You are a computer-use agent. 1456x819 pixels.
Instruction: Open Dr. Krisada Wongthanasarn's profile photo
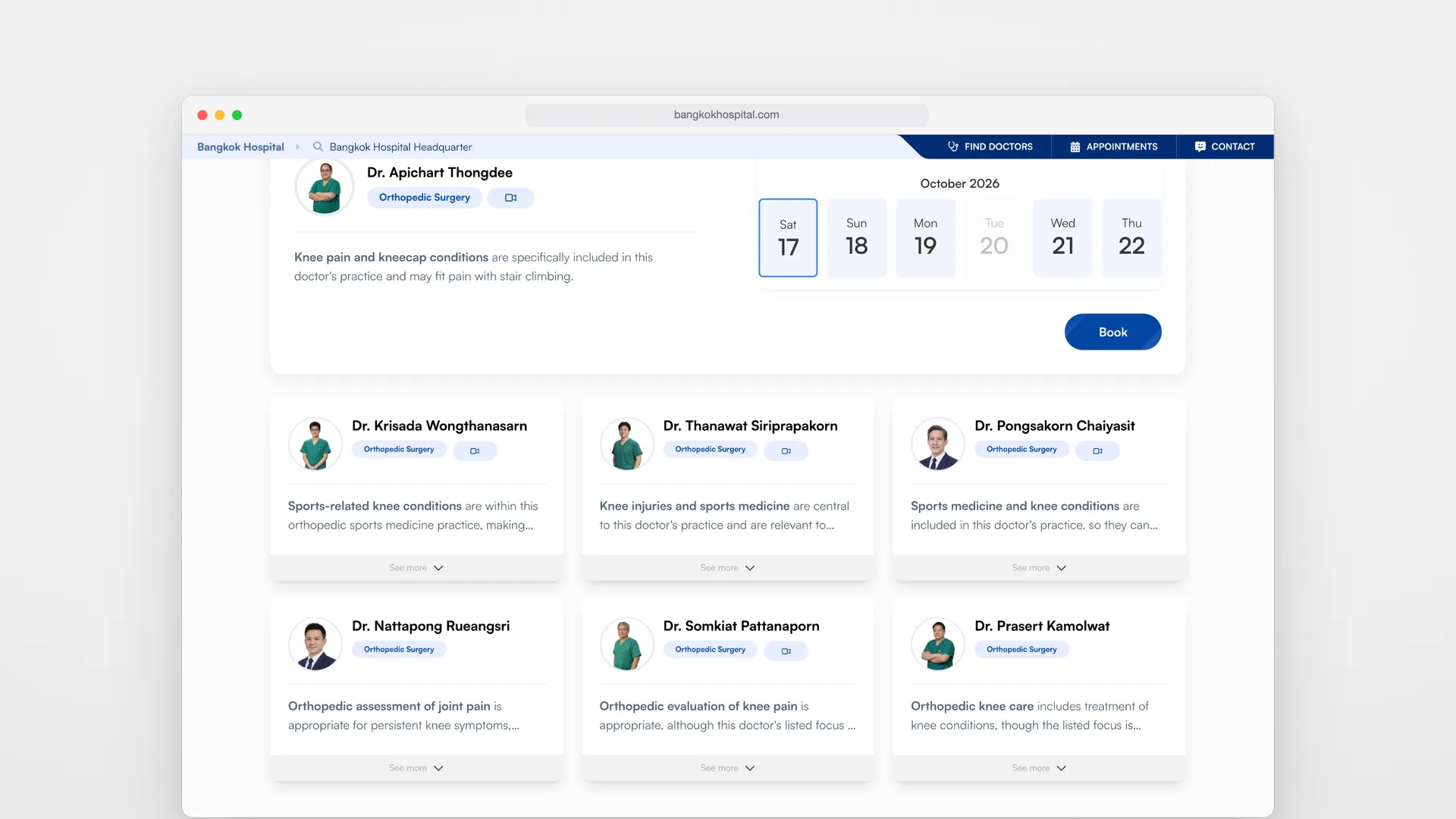(x=315, y=444)
